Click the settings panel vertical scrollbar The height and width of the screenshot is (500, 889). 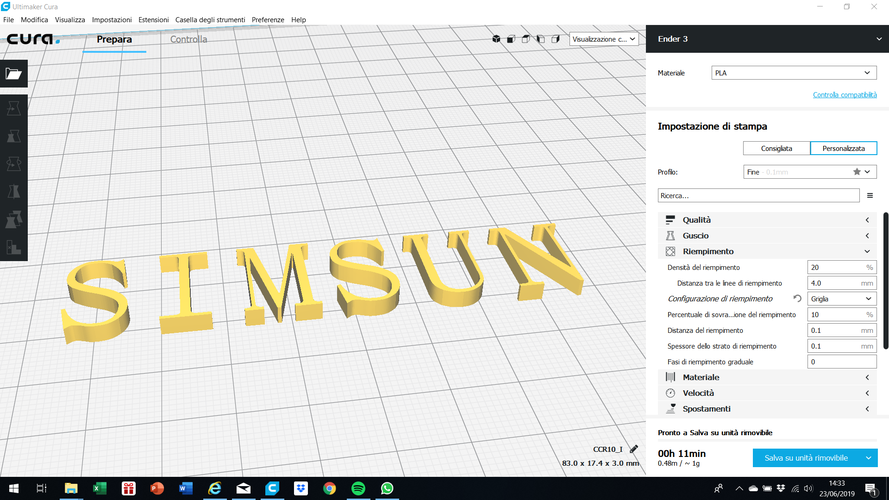(x=886, y=282)
